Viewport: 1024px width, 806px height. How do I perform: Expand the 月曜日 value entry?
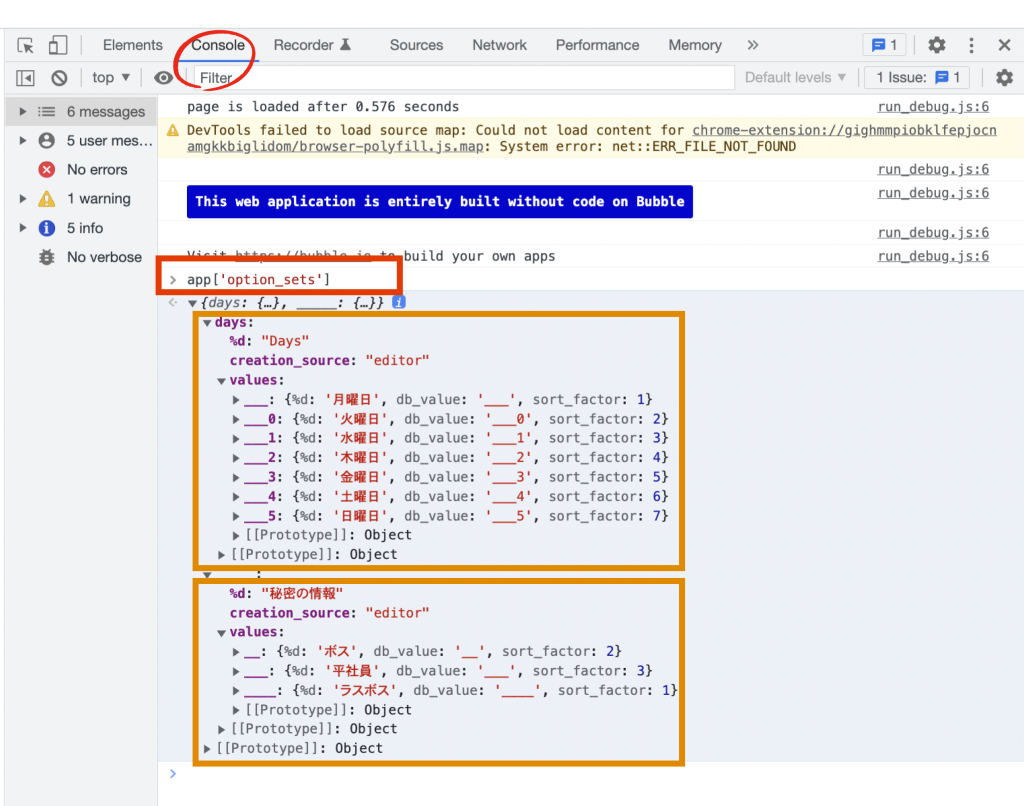click(x=236, y=400)
